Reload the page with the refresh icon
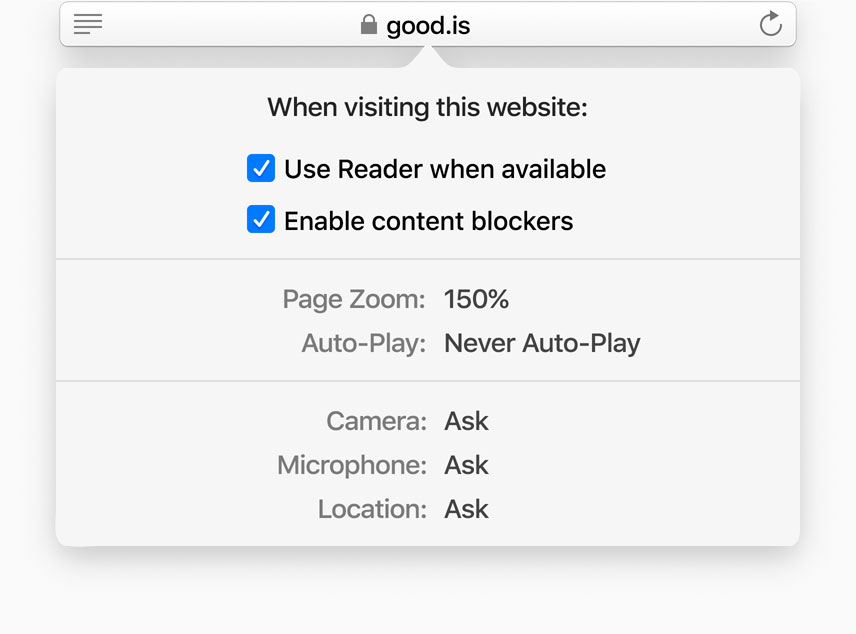This screenshot has width=856, height=634. [x=770, y=24]
